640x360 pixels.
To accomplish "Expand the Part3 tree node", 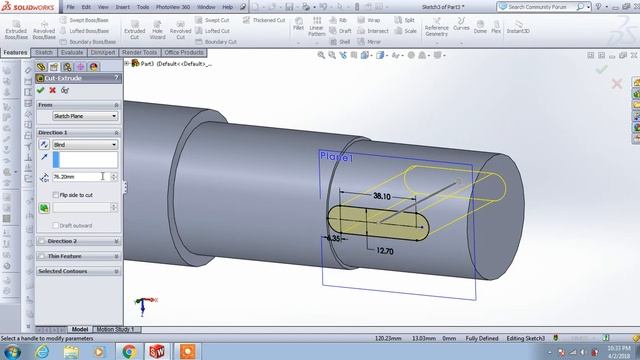I will tap(127, 63).
